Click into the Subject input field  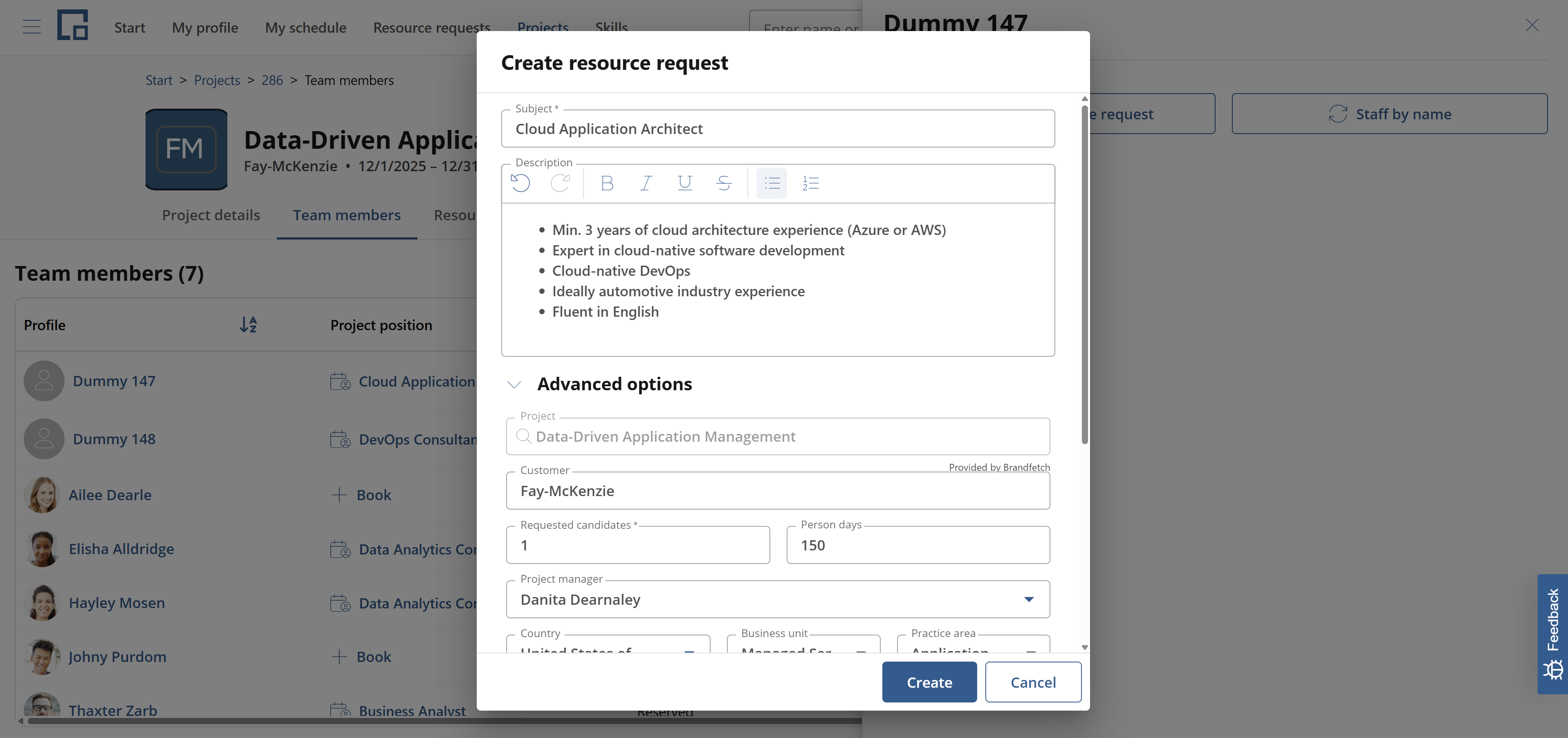[778, 128]
